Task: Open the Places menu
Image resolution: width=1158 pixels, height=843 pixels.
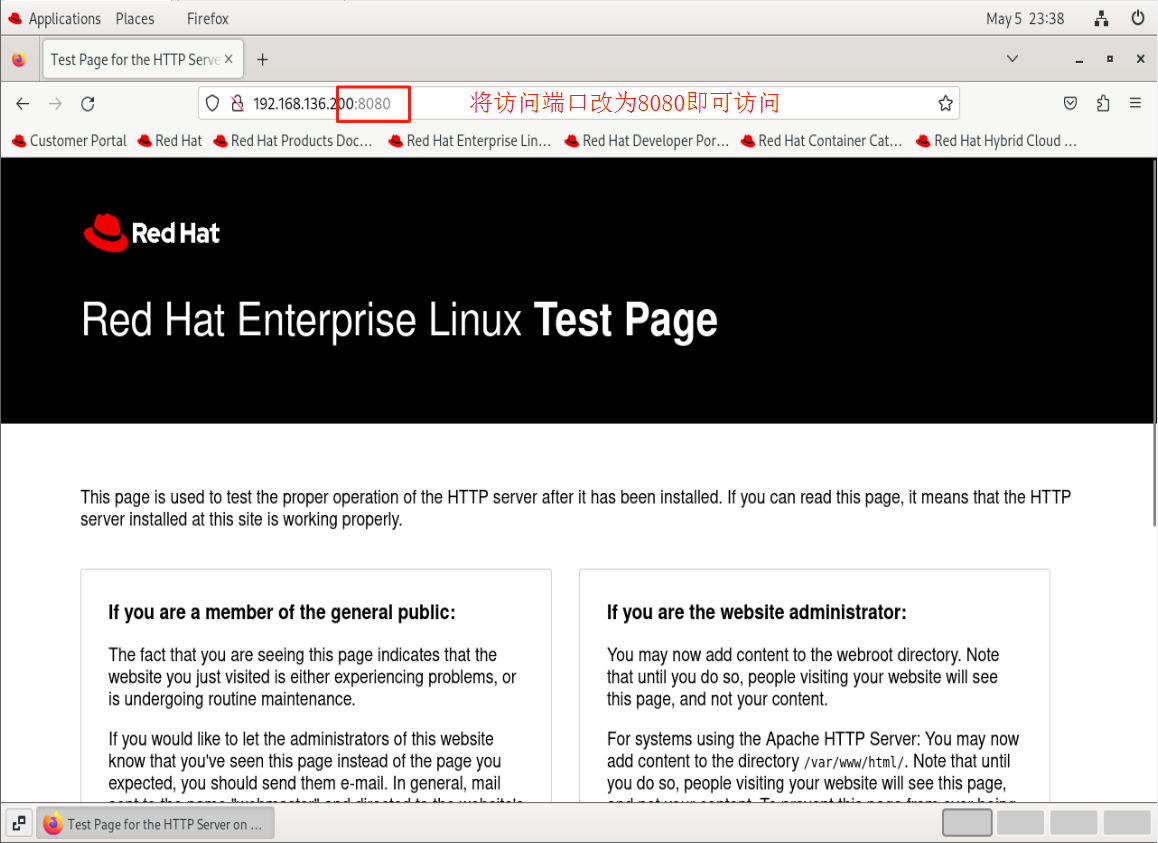Action: tap(135, 18)
